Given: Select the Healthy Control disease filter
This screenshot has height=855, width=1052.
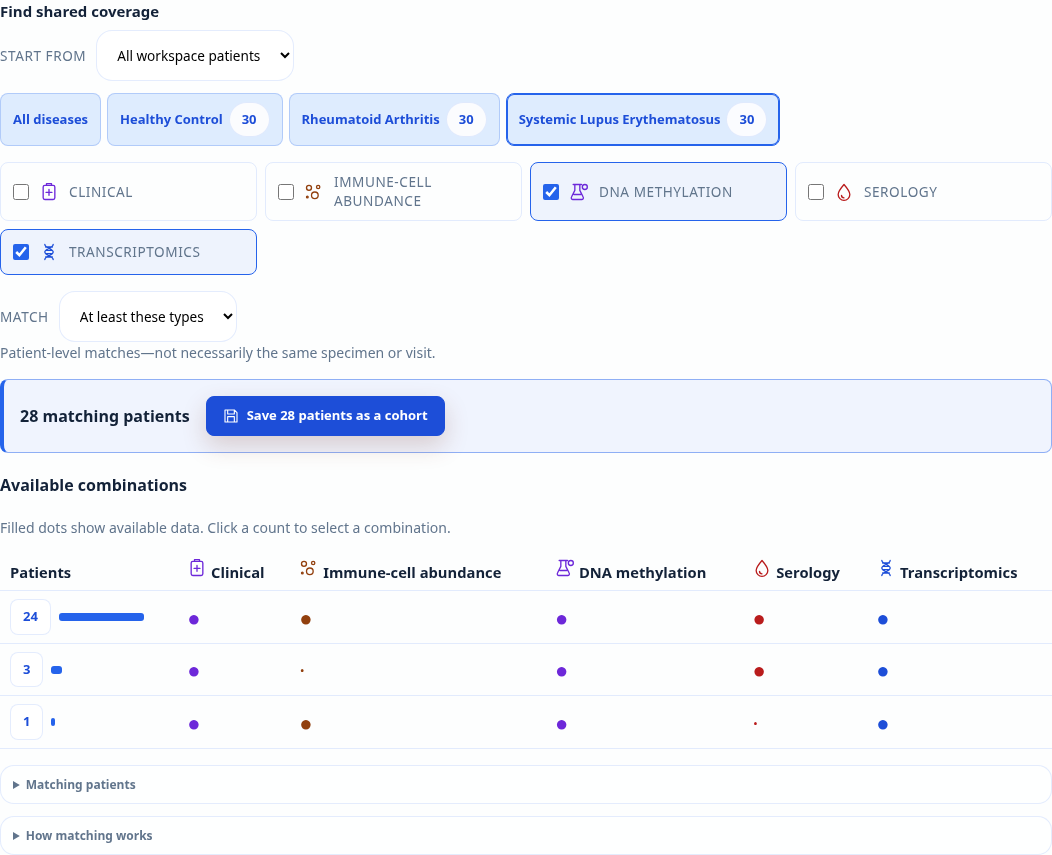Looking at the screenshot, I should coord(195,119).
